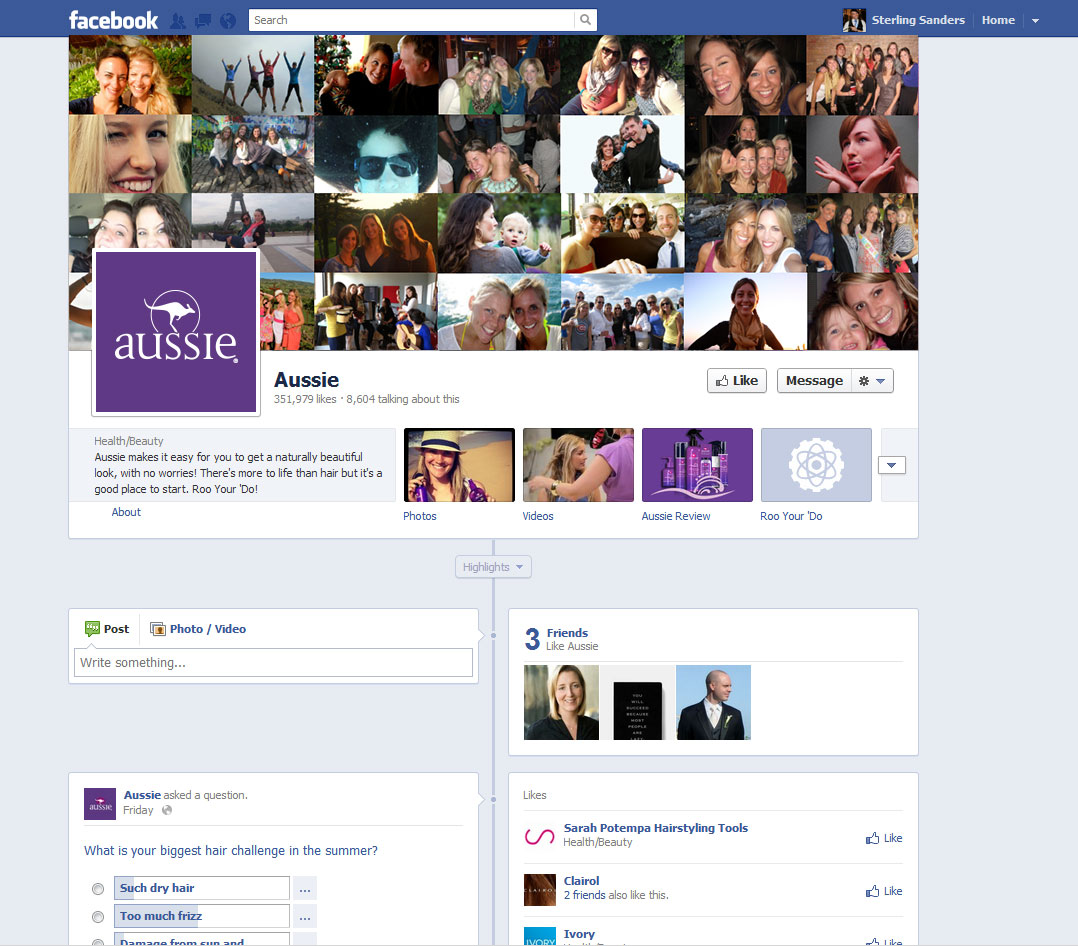The width and height of the screenshot is (1078, 946).
Task: Open the Photos thumbnail of woman in hat
Action: coord(459,465)
